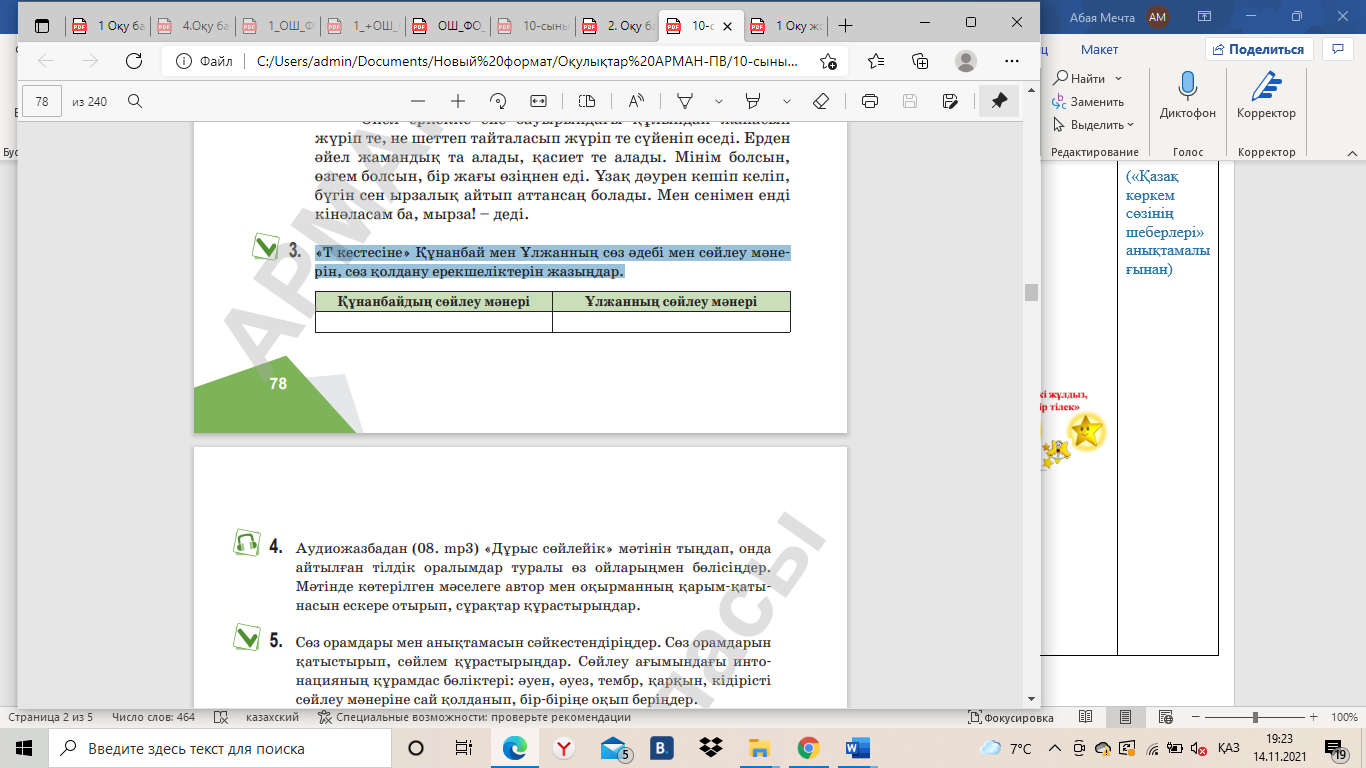Viewport: 1366px width, 768px height.
Task: Open the Windows Start menu
Action: (x=24, y=748)
